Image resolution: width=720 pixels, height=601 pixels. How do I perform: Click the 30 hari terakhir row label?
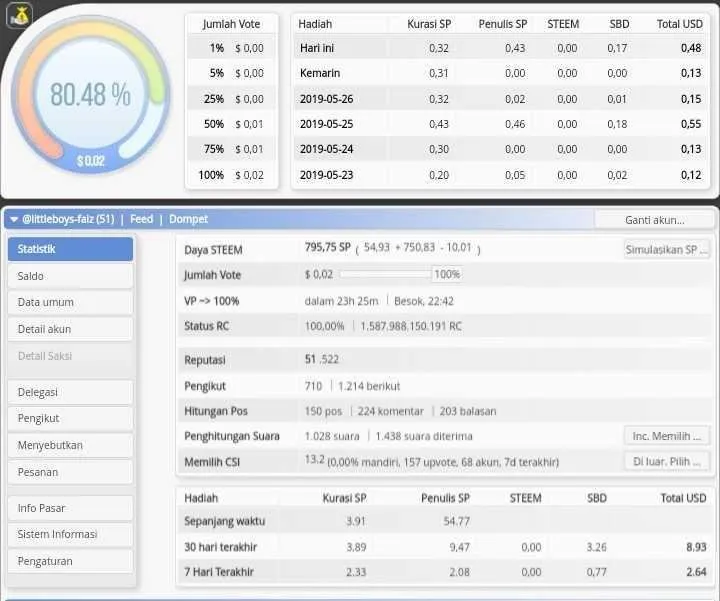coord(220,547)
